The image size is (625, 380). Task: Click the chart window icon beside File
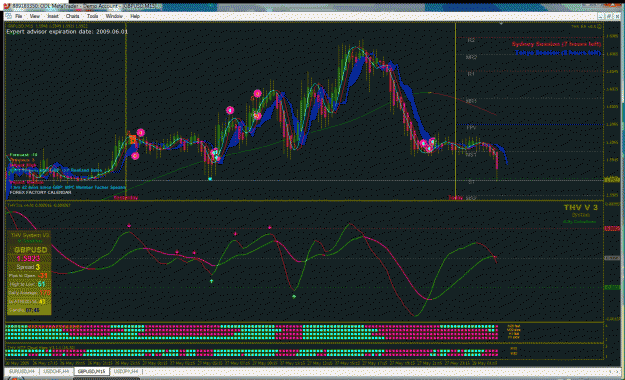point(8,16)
